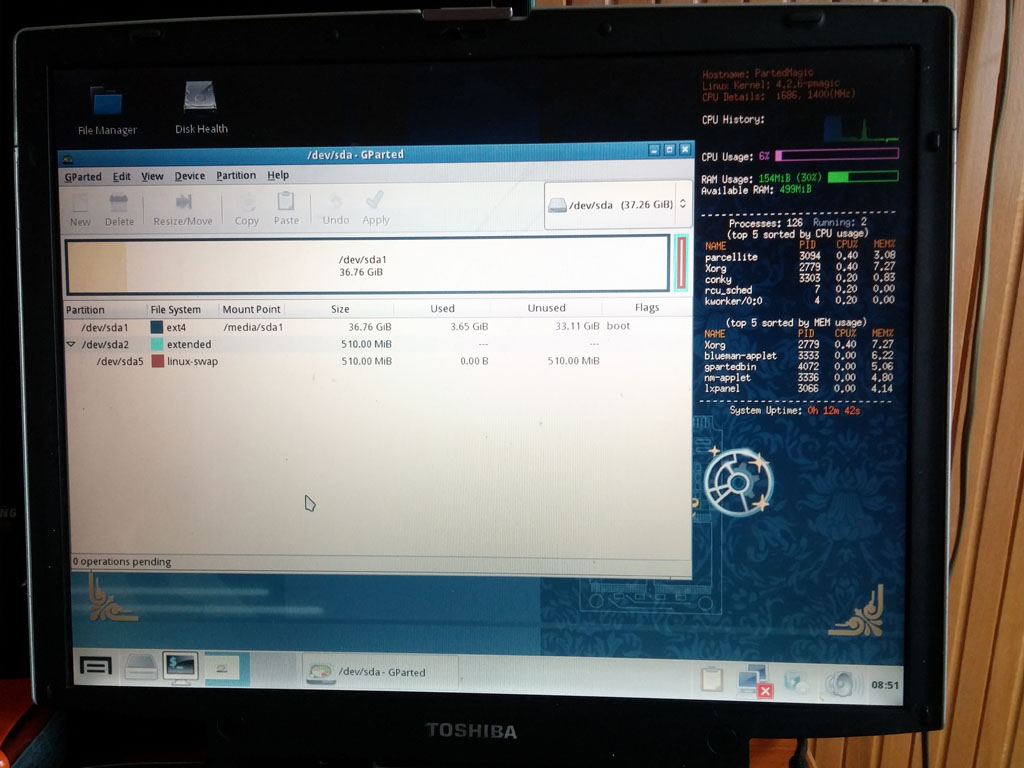The width and height of the screenshot is (1024, 768).
Task: Click the drive icon in taskbar launcher
Action: point(140,667)
